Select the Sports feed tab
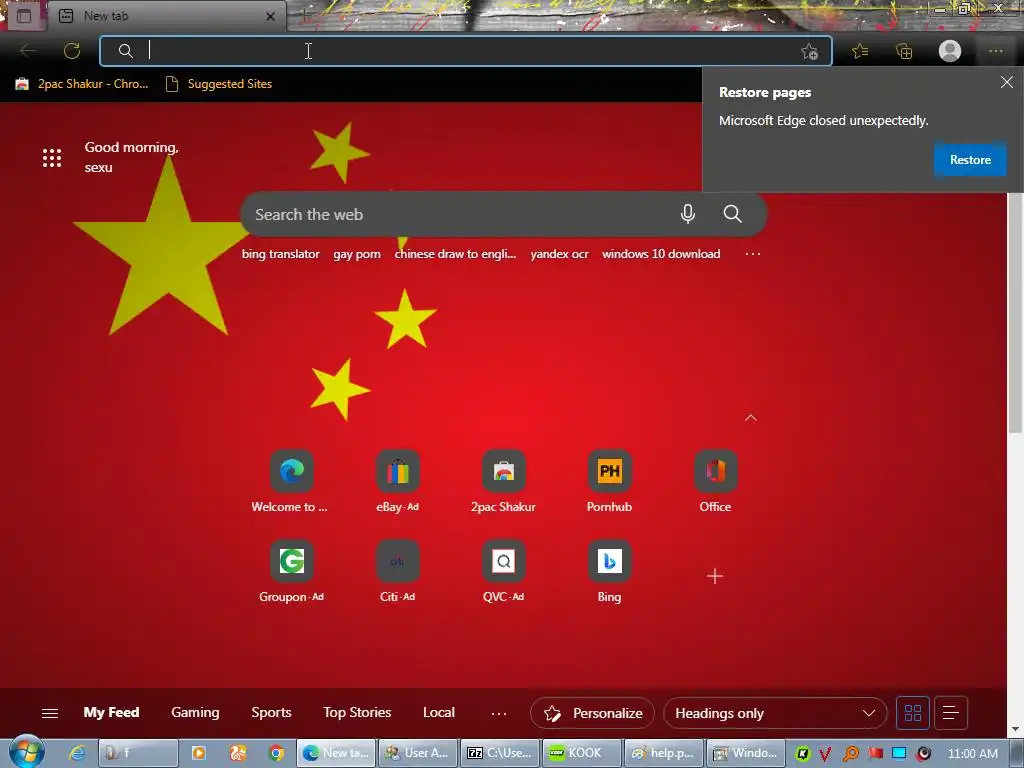1024x768 pixels. [272, 712]
